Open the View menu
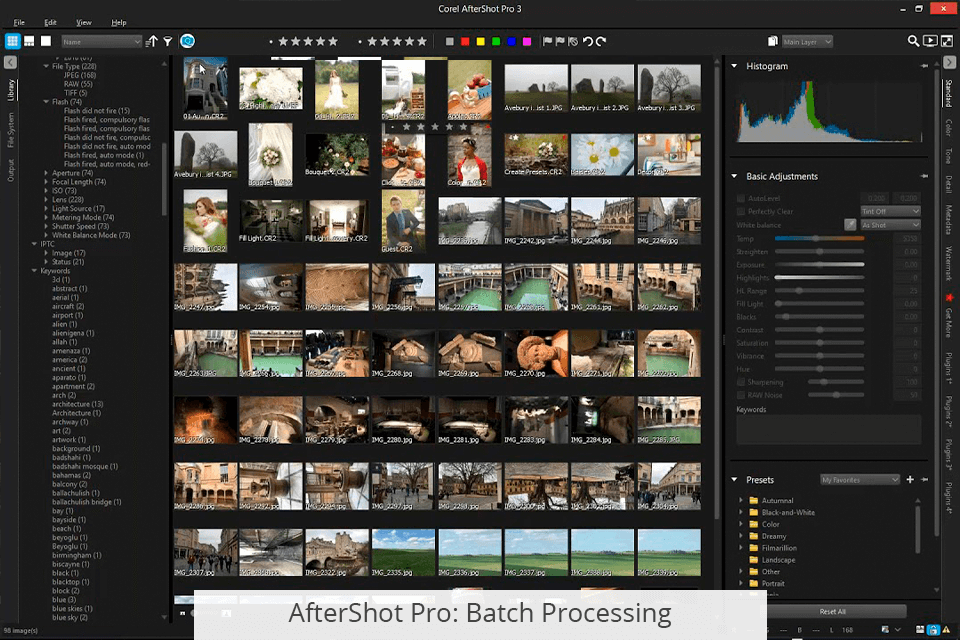Viewport: 960px width, 640px height. tap(84, 22)
